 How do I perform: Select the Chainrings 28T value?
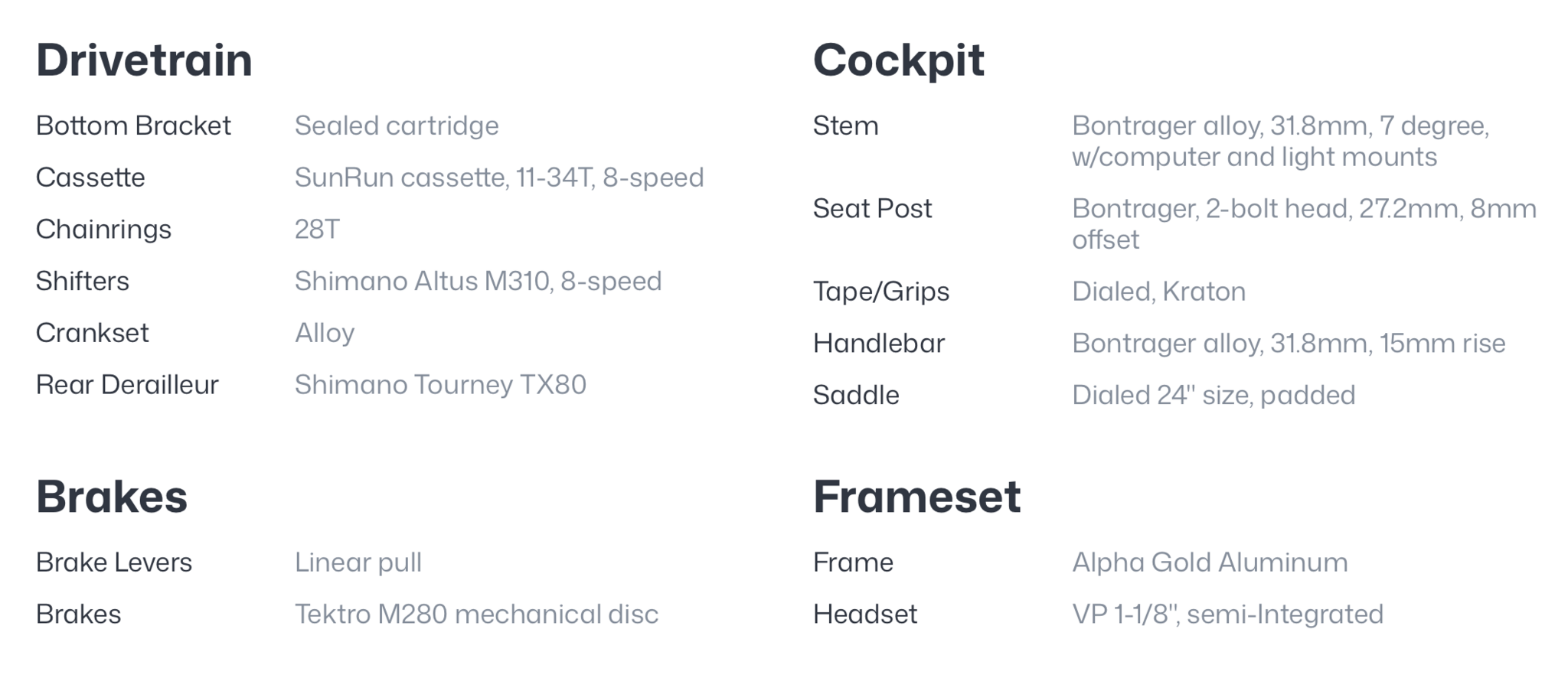click(x=317, y=230)
